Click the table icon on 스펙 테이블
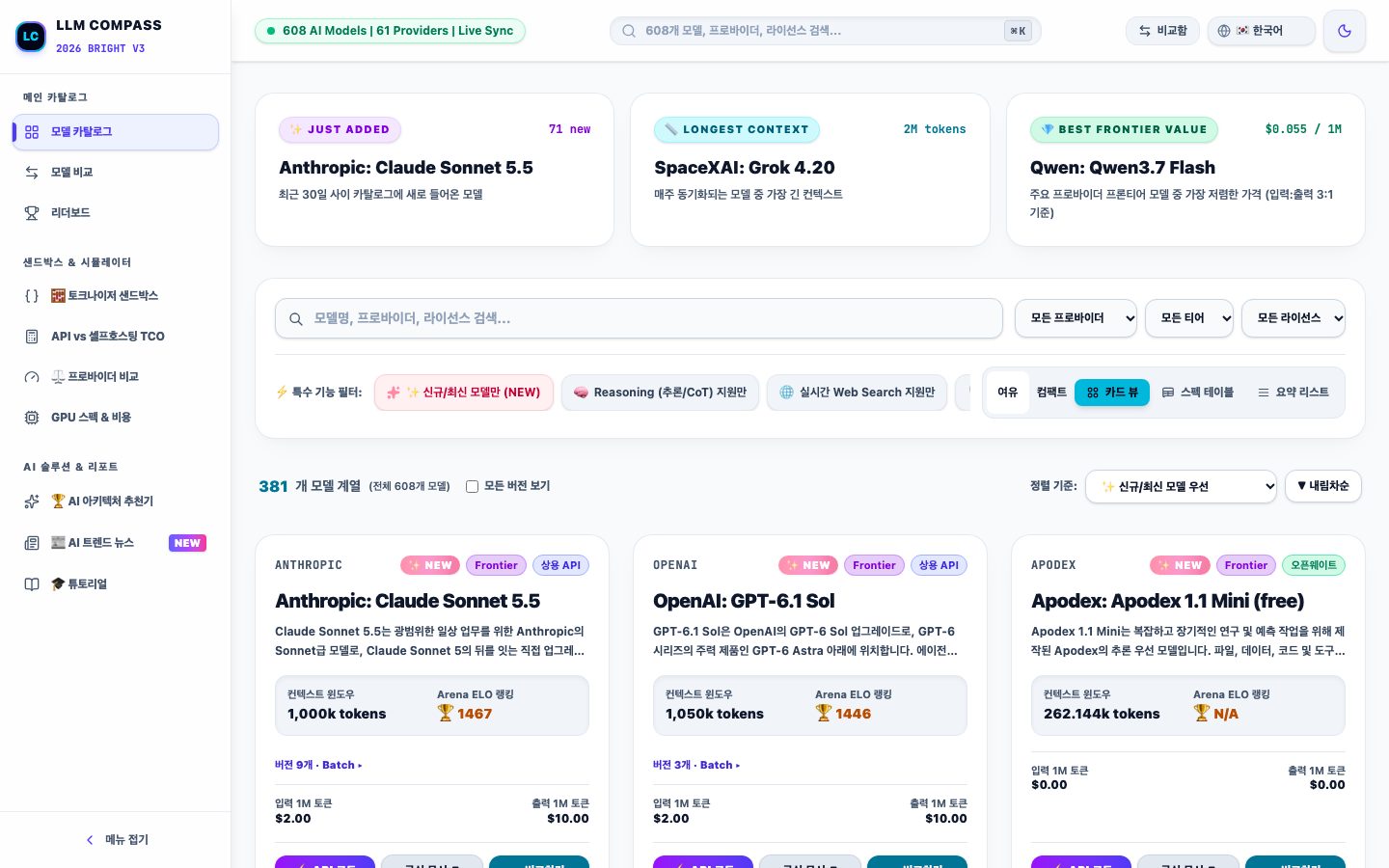 pyautogui.click(x=1168, y=393)
